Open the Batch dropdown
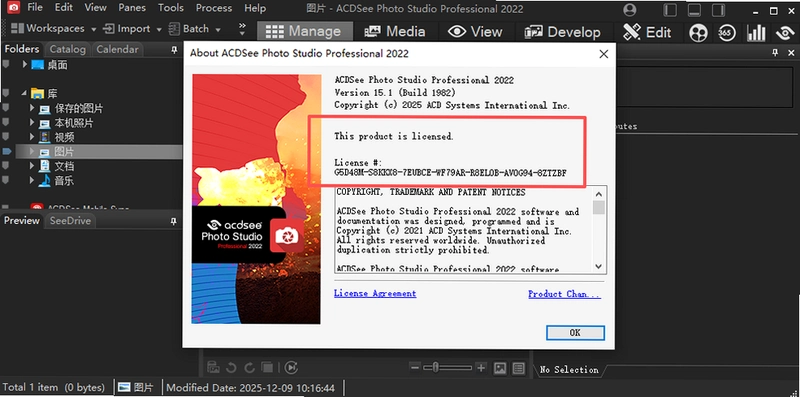This screenshot has height=397, width=800. coord(194,29)
